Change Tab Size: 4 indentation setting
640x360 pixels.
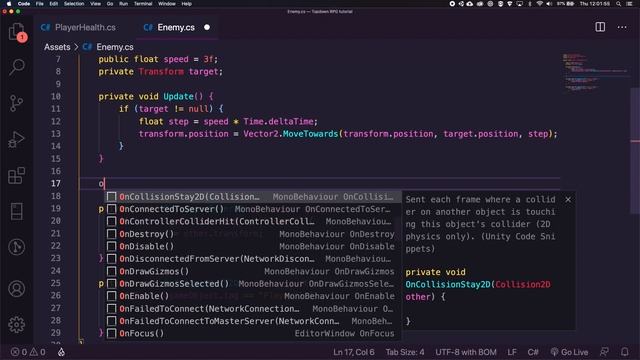pos(405,352)
